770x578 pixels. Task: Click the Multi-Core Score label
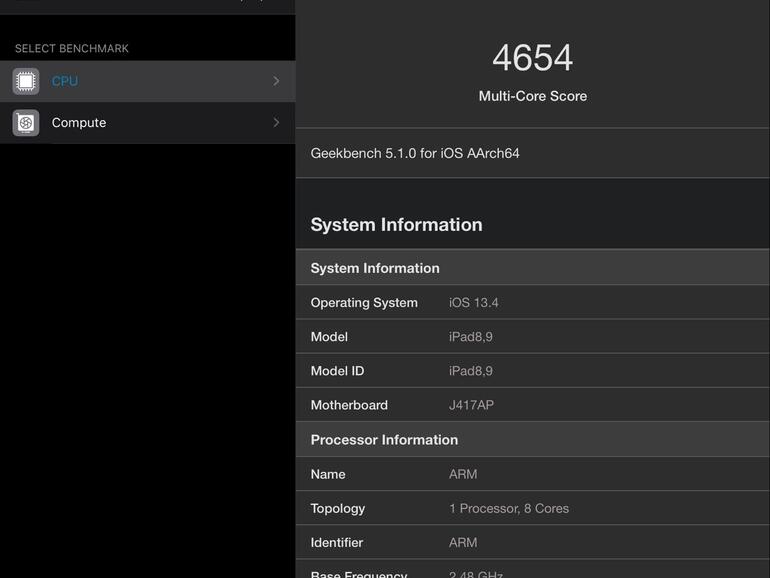point(532,96)
